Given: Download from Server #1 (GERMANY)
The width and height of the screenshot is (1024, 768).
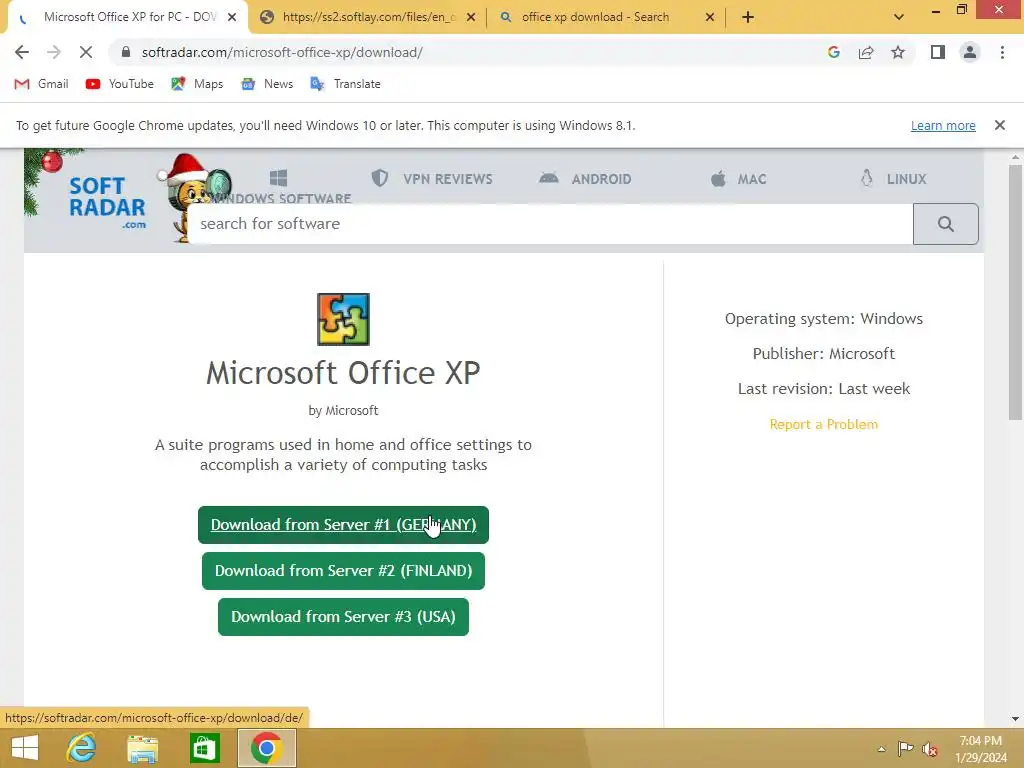Looking at the screenshot, I should 344,524.
